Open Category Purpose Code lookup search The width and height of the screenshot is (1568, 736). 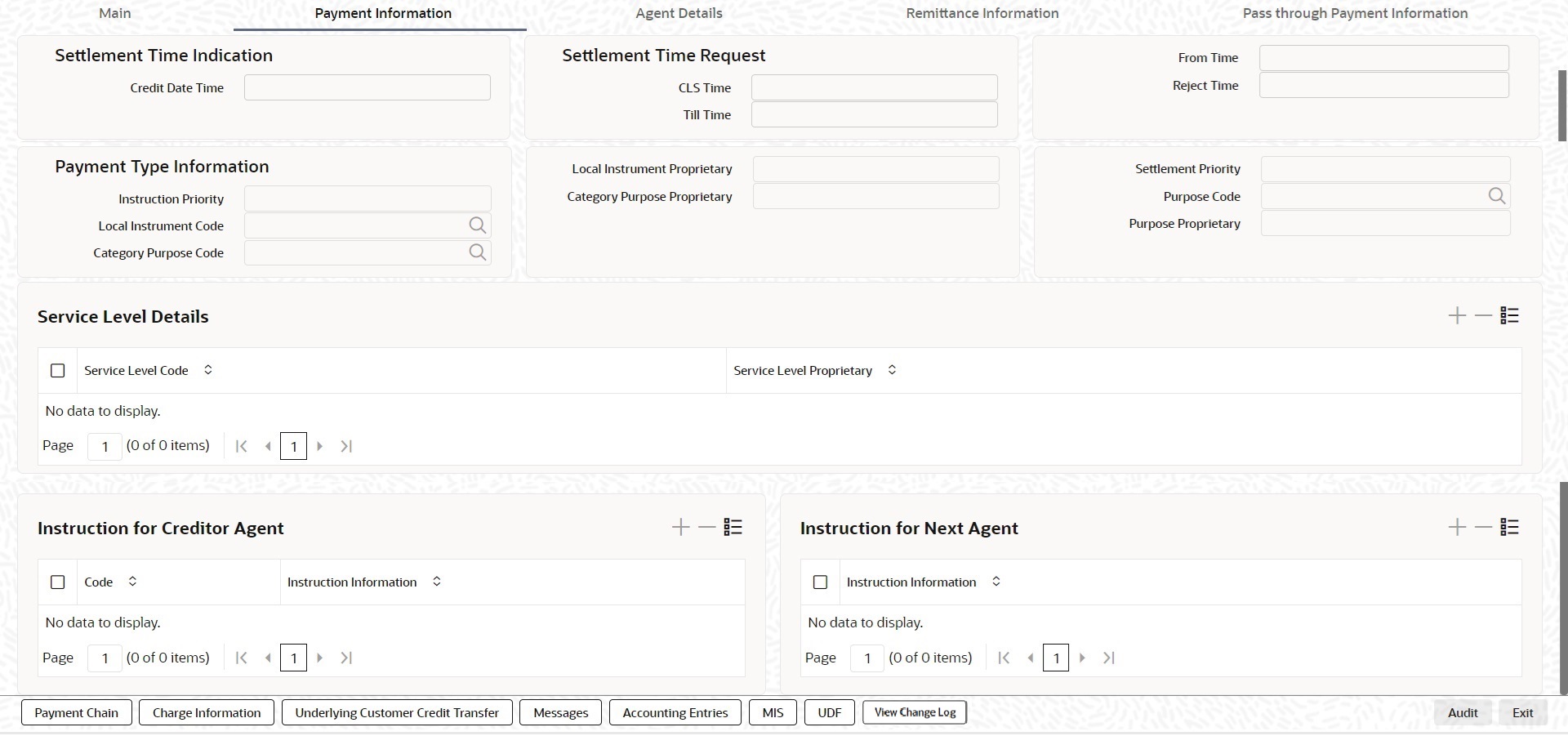(478, 252)
